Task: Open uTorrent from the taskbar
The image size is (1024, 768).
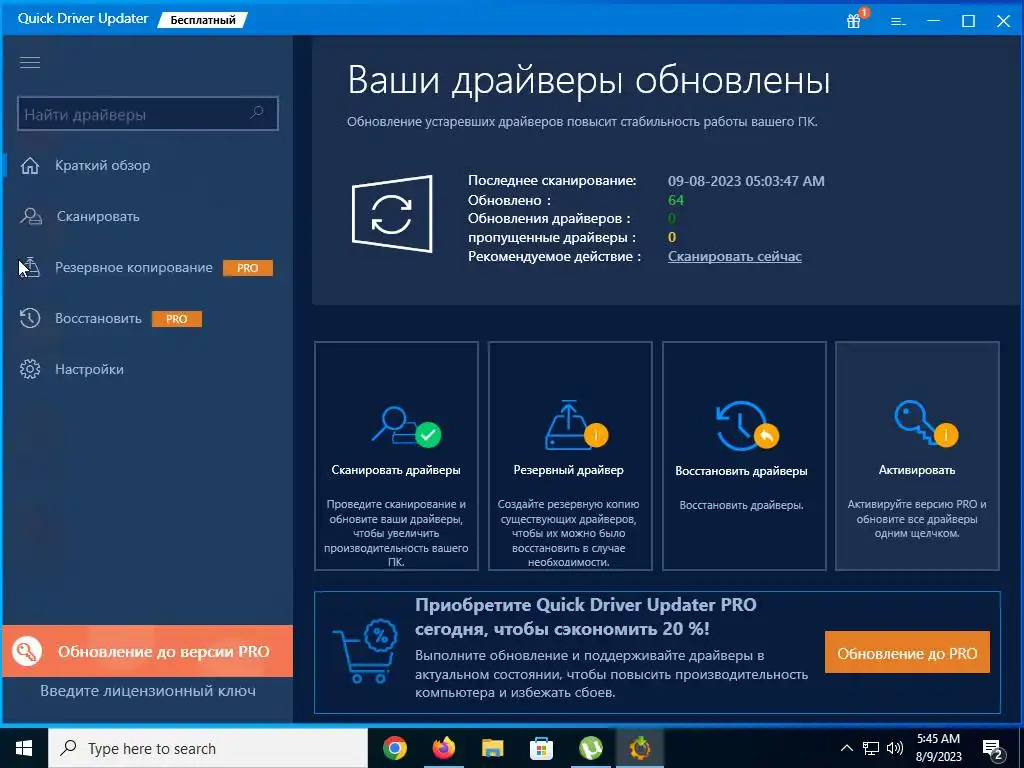Action: [590, 748]
